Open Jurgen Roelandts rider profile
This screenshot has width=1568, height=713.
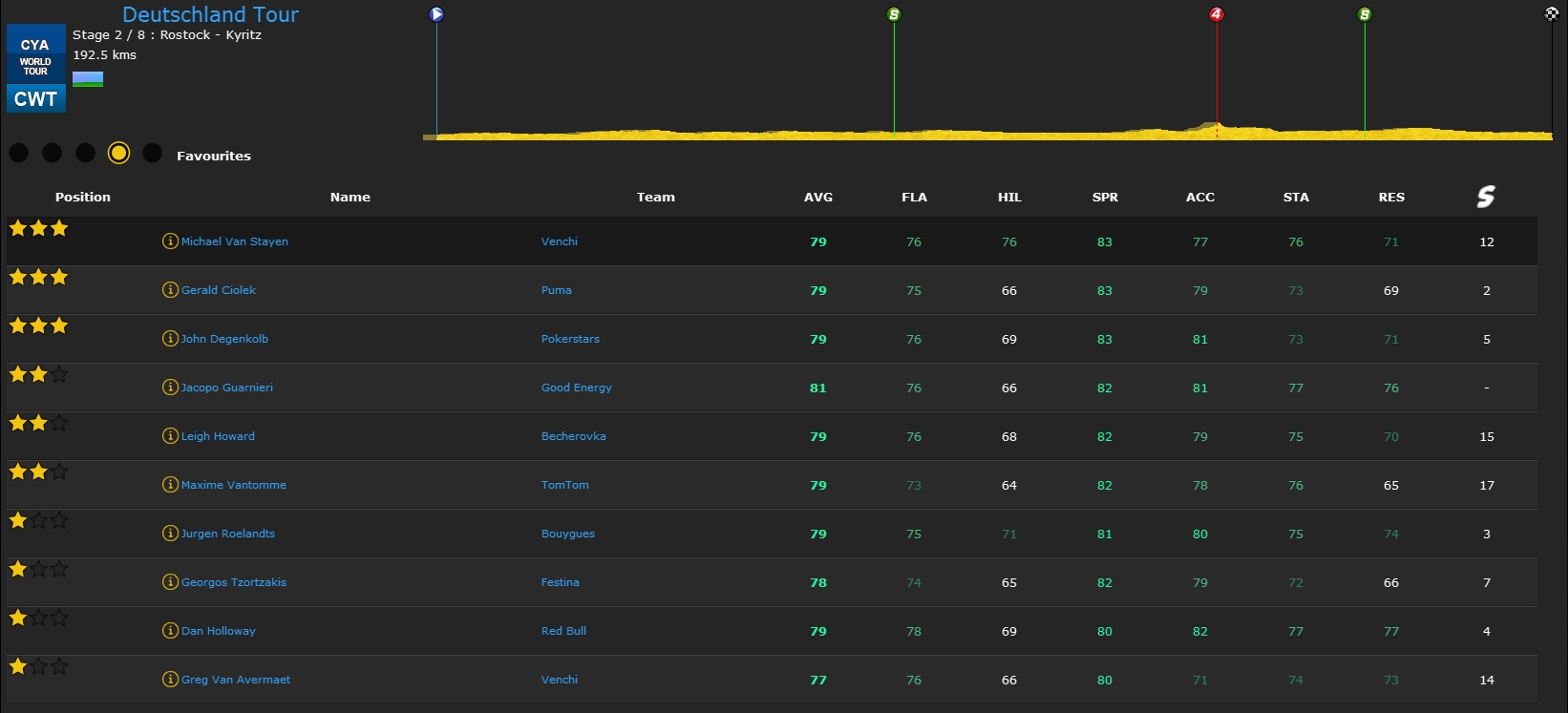click(228, 534)
